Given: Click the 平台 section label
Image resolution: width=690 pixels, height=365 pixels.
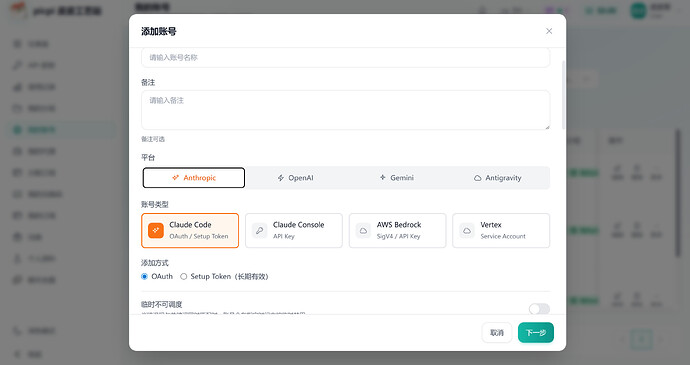Looking at the screenshot, I should (148, 158).
